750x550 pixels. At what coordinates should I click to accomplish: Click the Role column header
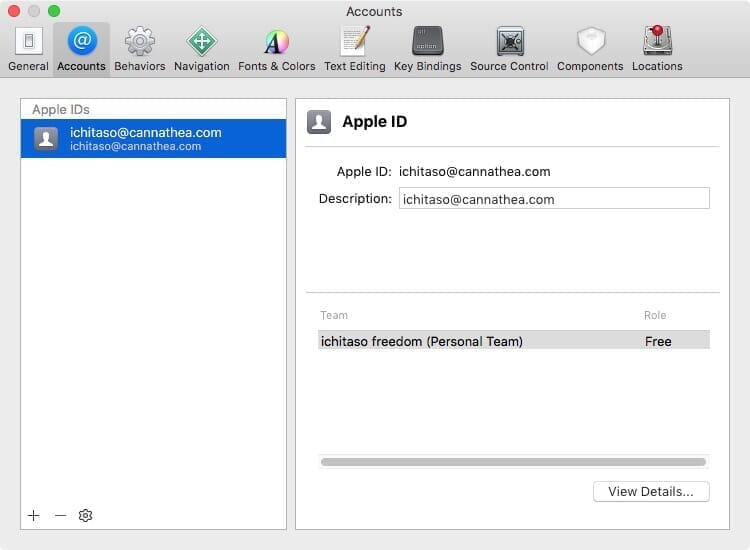coord(655,315)
